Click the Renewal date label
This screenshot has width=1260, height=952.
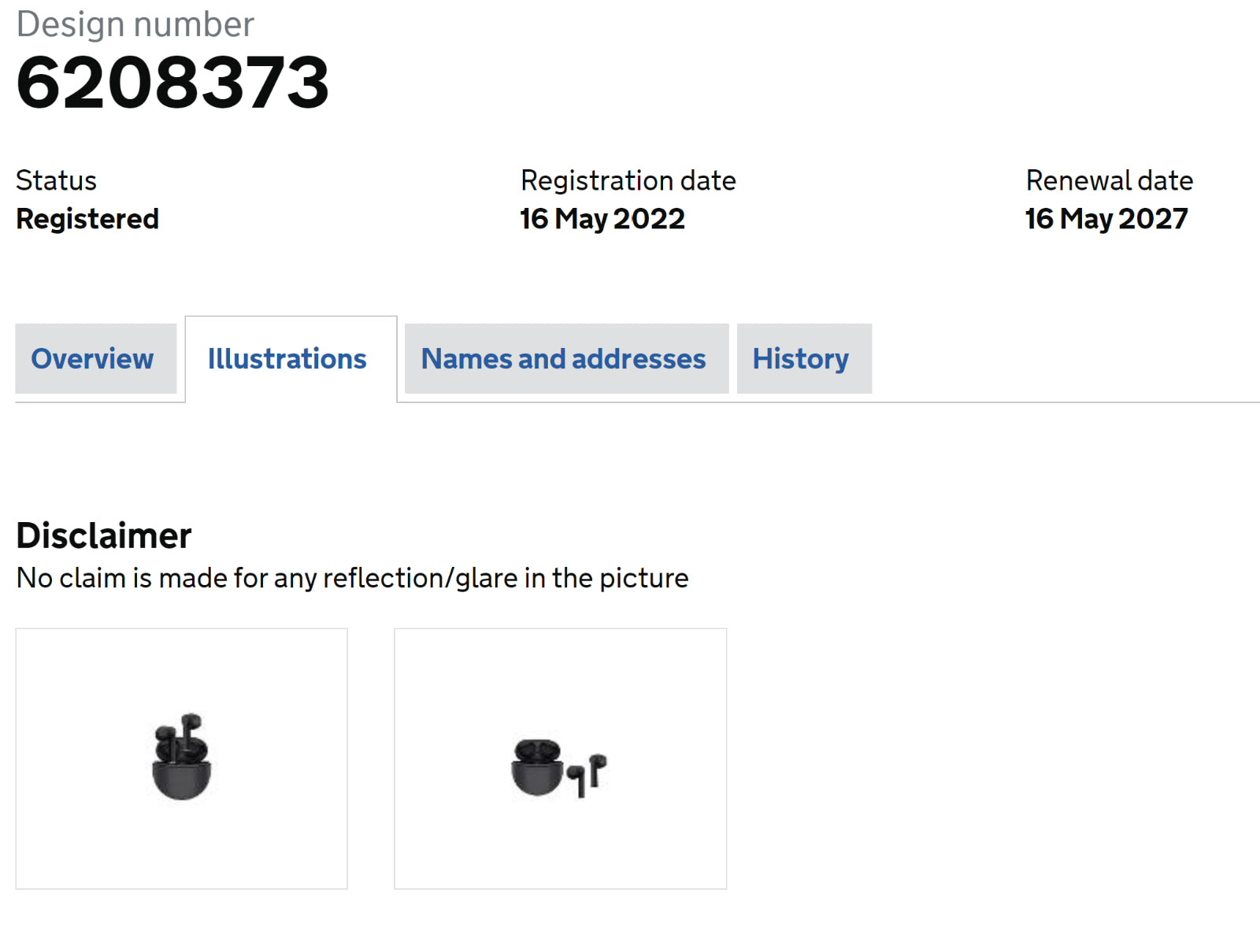(x=1109, y=180)
